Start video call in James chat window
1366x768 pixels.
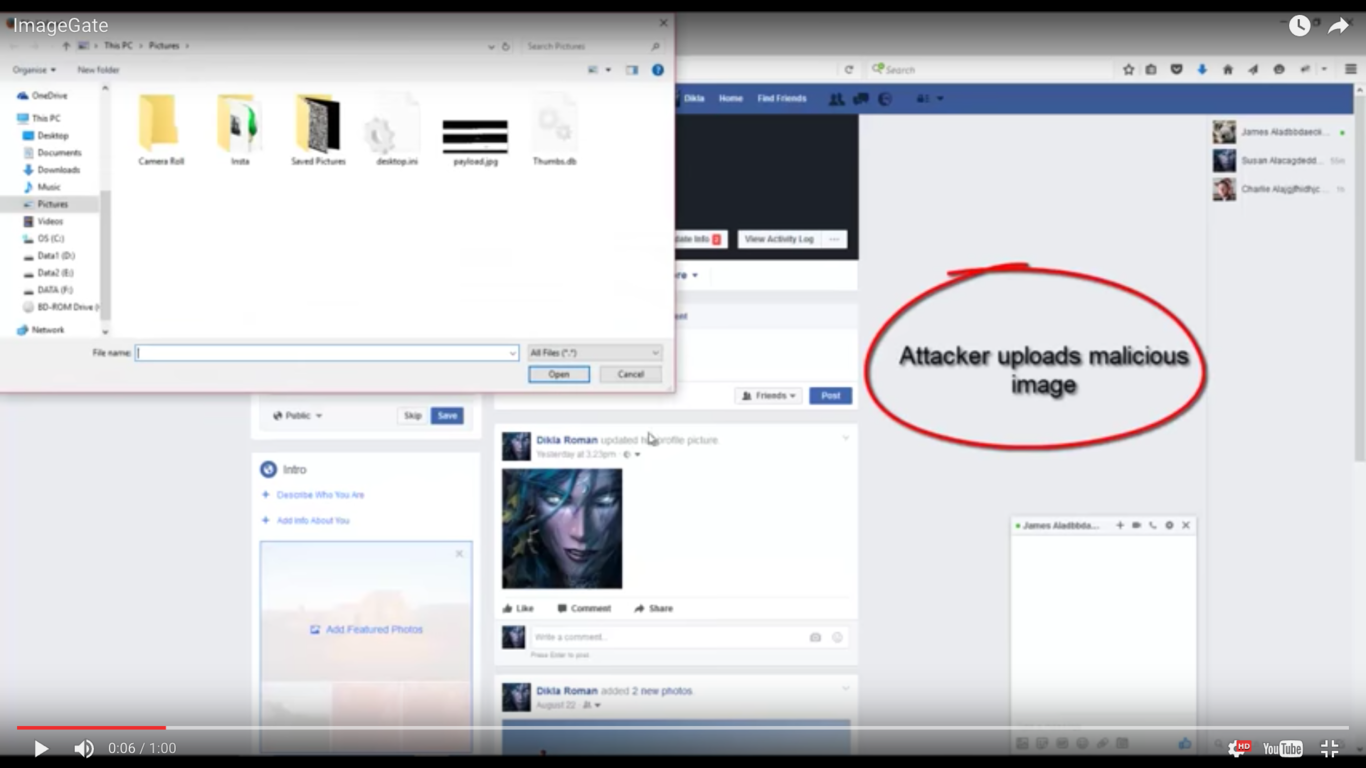tap(1136, 525)
